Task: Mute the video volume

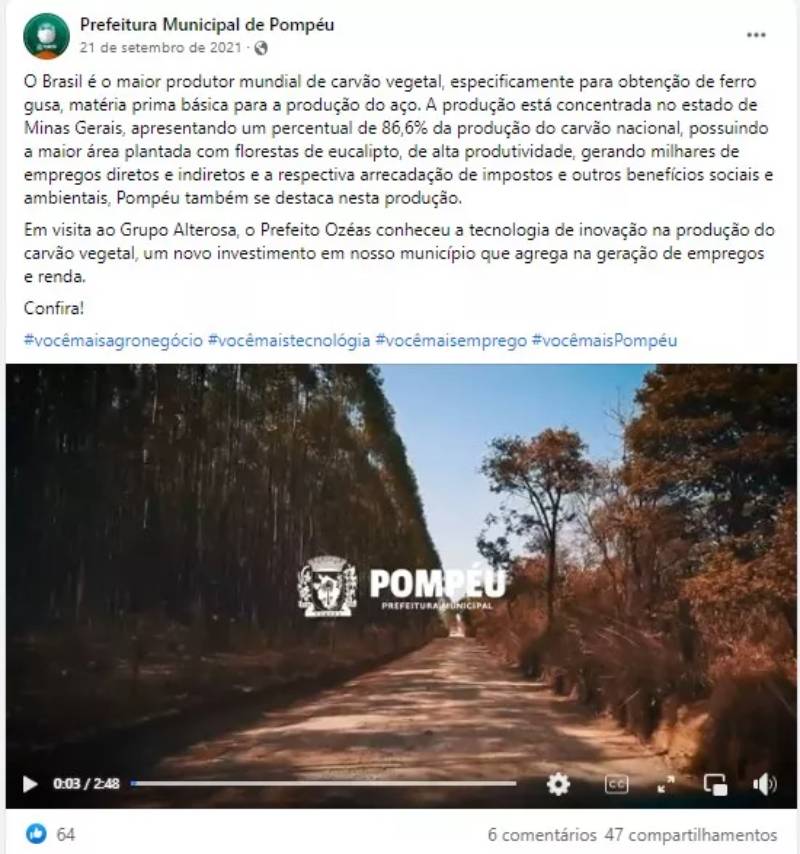Action: click(765, 784)
